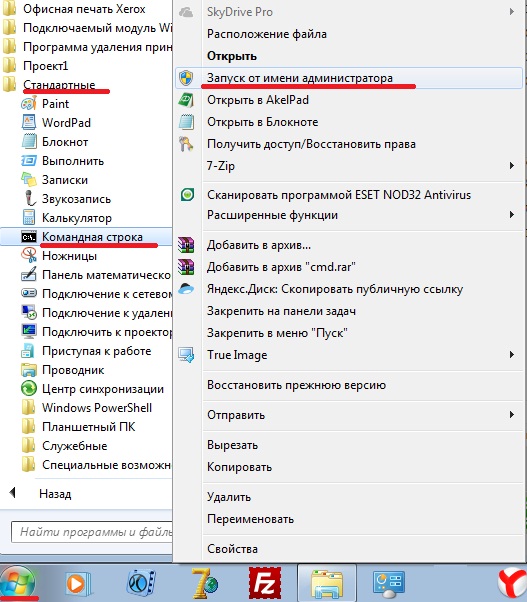The height and width of the screenshot is (602, 527).
Task: Click the ESET NOD32 scan icon
Action: pyautogui.click(x=187, y=195)
